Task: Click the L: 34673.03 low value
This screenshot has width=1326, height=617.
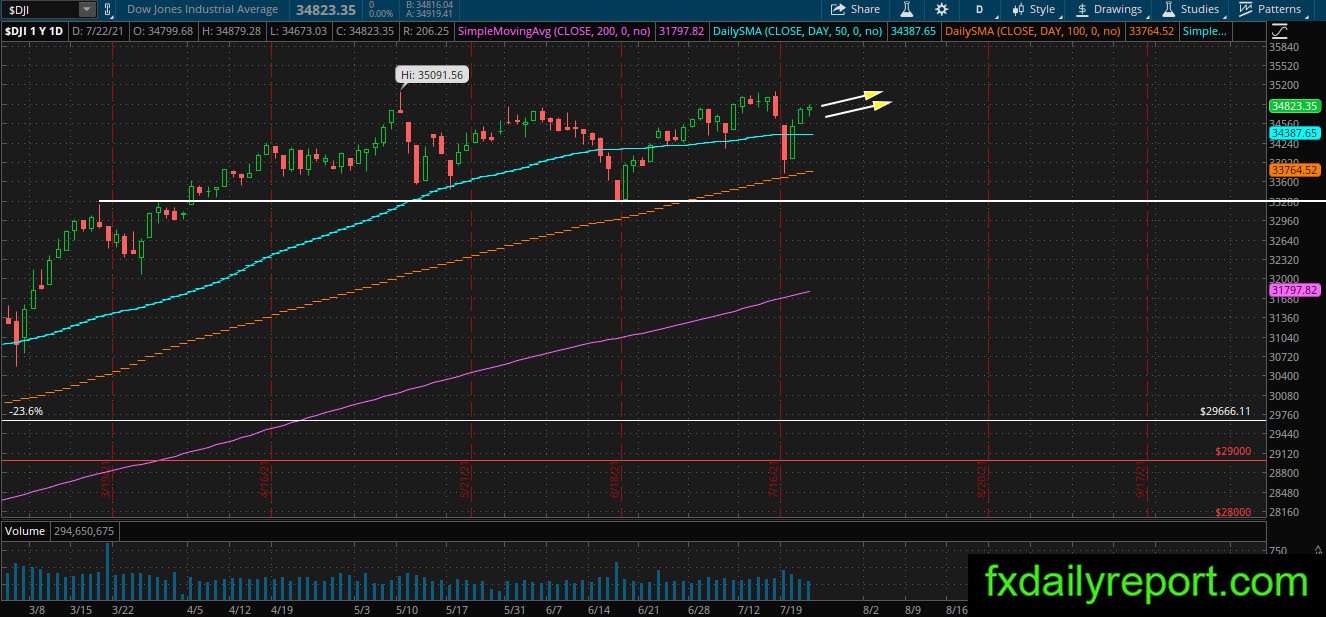Action: (x=298, y=31)
